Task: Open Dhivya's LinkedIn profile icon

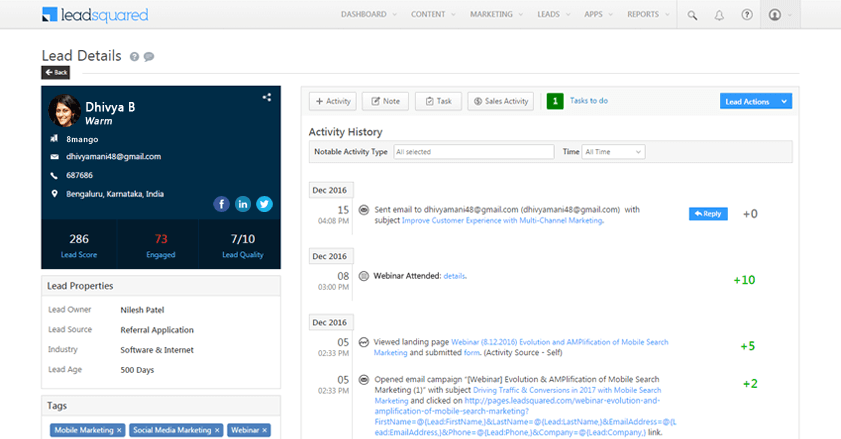Action: coord(242,204)
